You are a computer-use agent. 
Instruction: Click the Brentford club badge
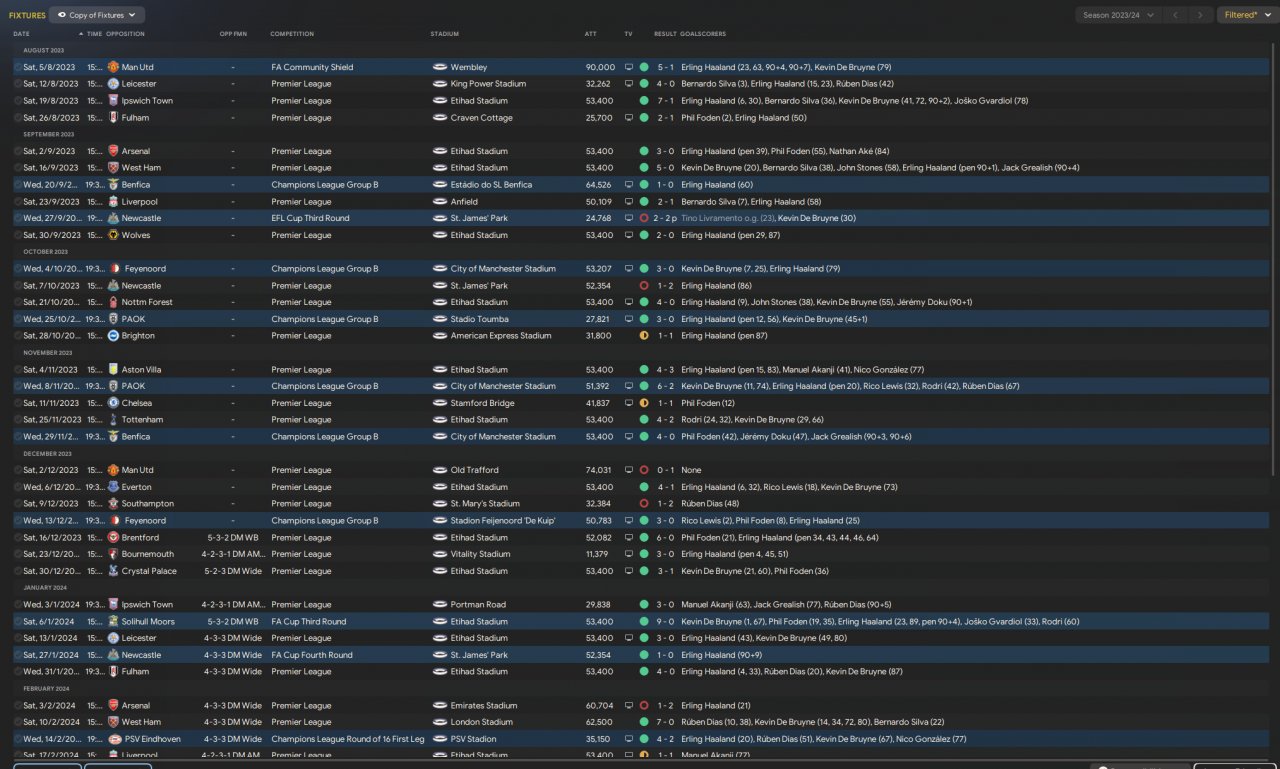click(113, 537)
